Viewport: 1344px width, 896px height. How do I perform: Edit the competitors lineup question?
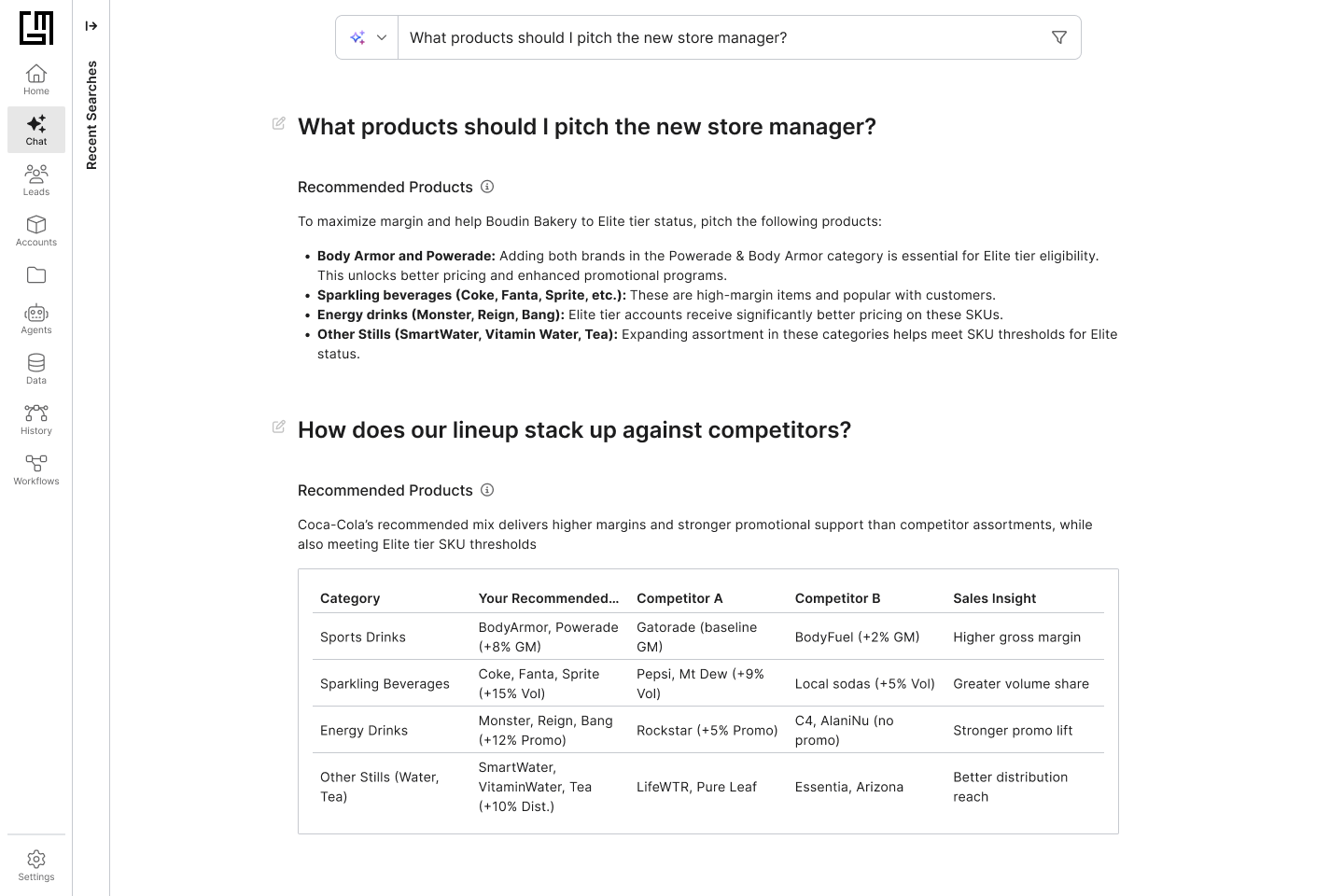pos(279,427)
